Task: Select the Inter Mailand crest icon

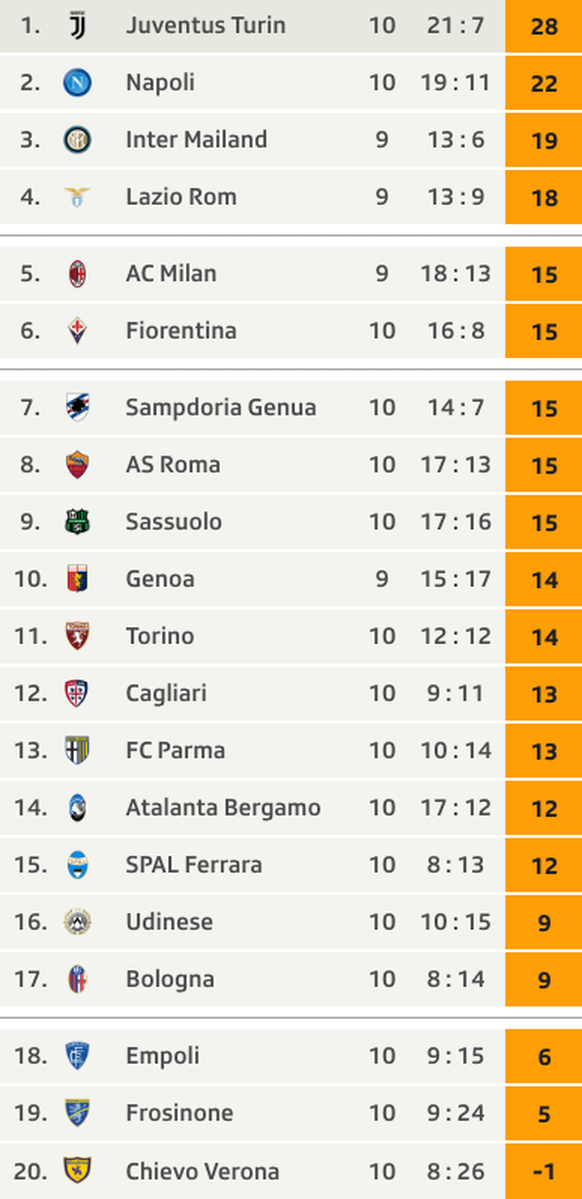Action: pos(77,139)
